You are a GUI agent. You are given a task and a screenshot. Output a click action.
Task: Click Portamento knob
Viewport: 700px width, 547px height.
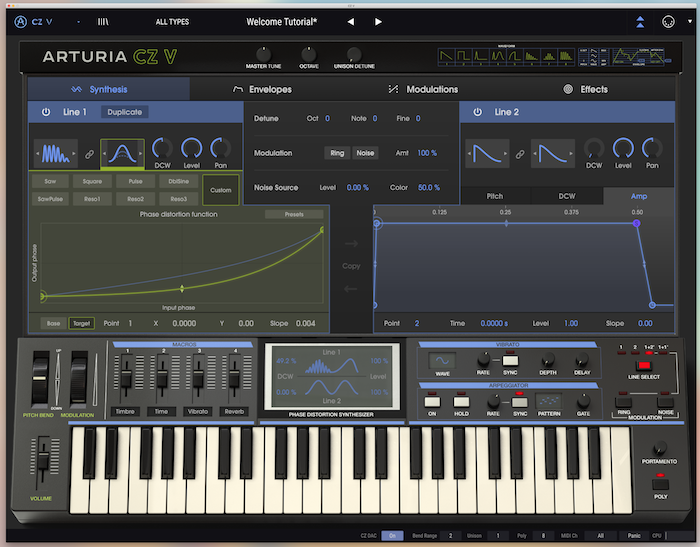[659, 447]
